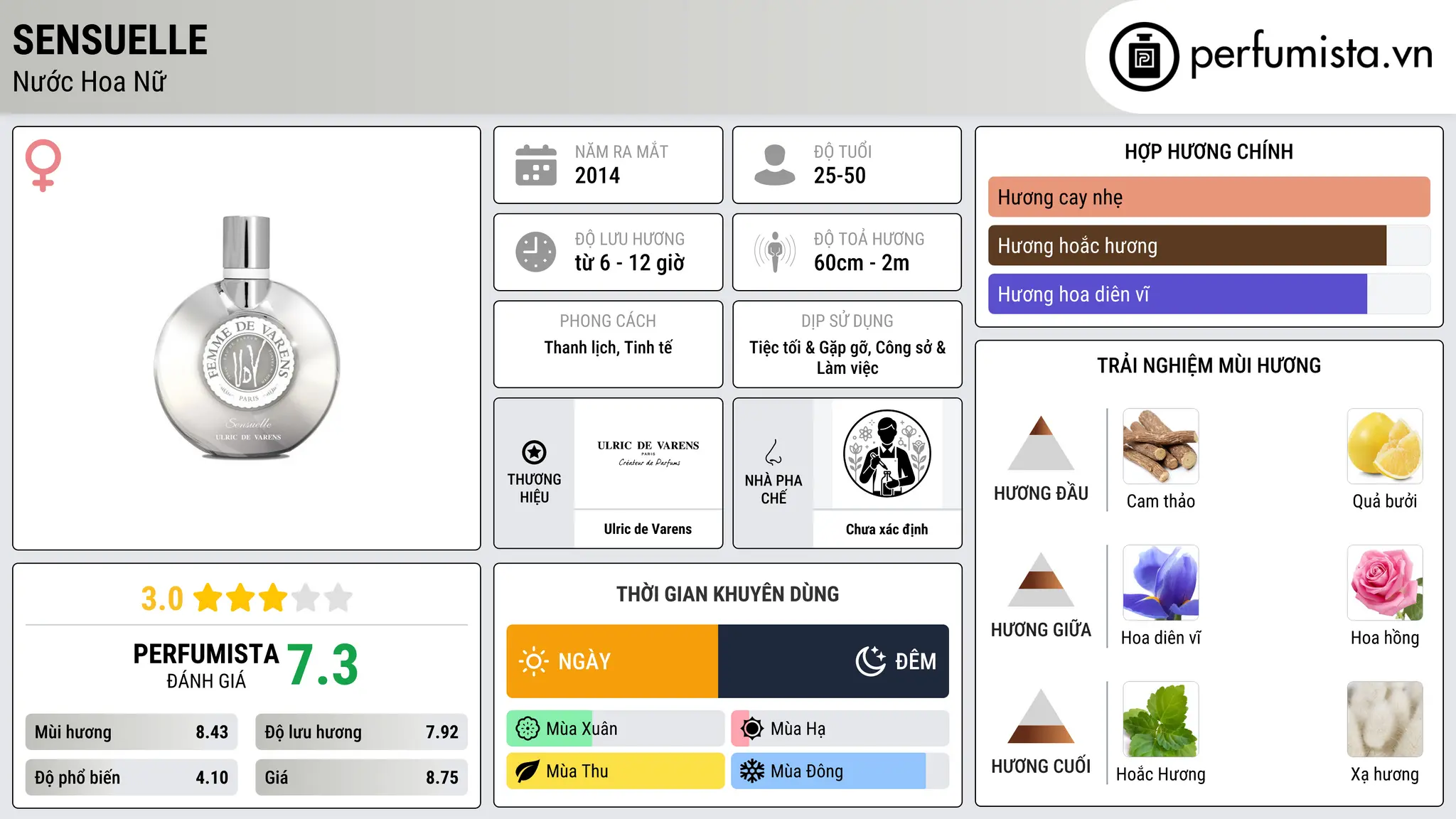Click the Phong cách label

click(x=608, y=321)
